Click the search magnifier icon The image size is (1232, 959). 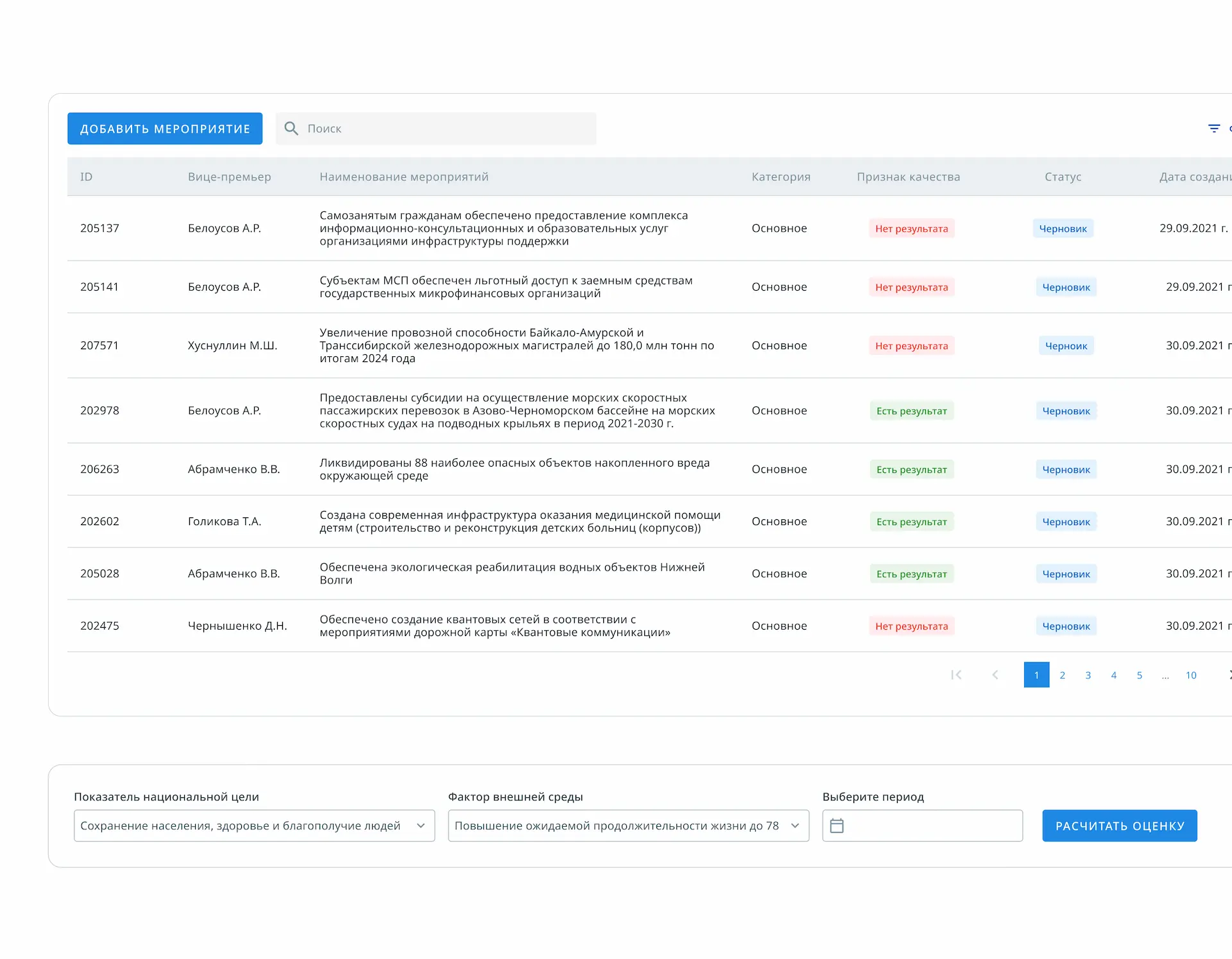[291, 128]
